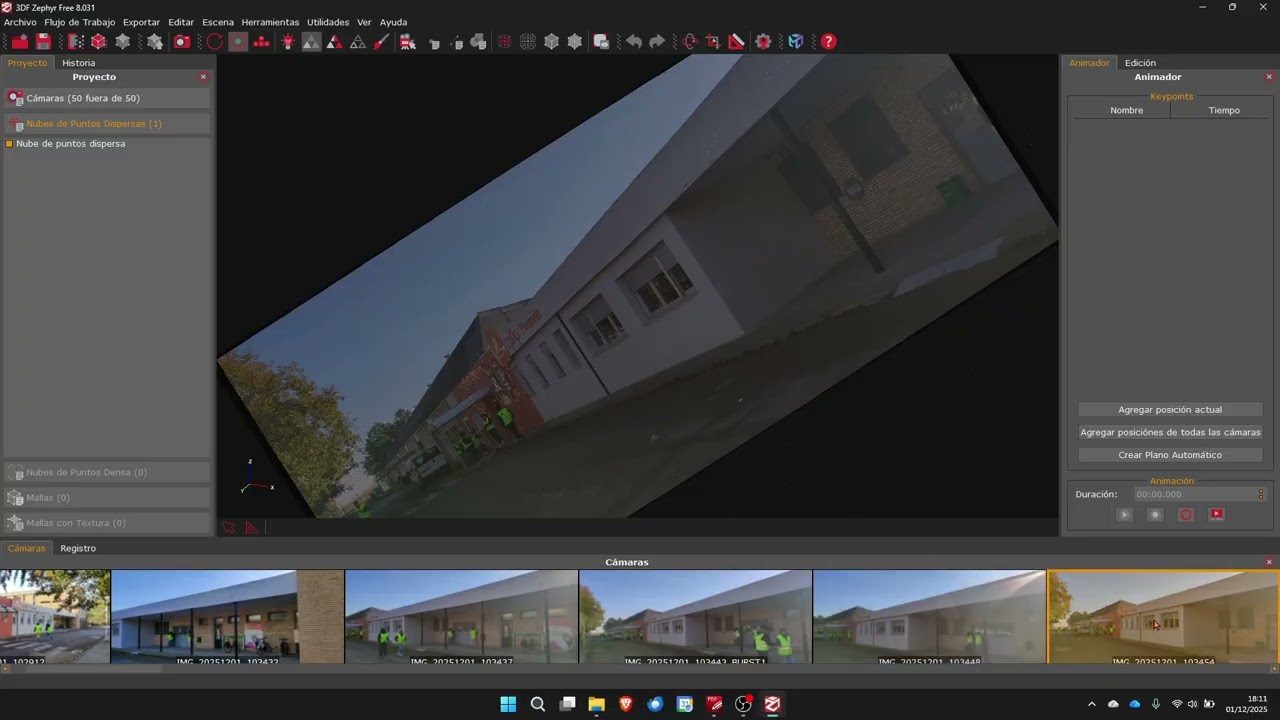Toggle the highlighted gray triangles mesh icon

tap(312, 41)
